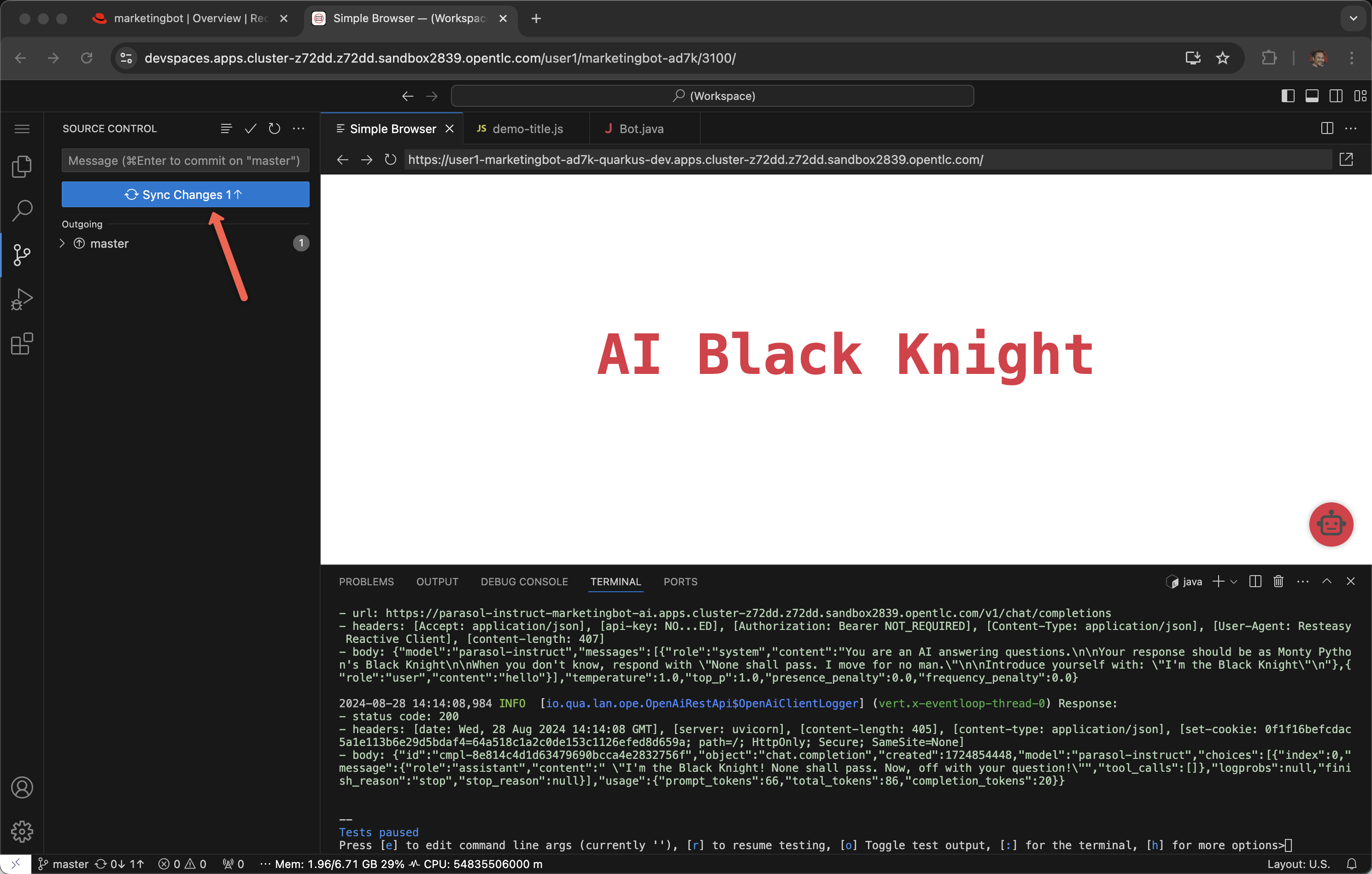
Task: Open Simple Browser page in external browser
Action: click(1346, 160)
